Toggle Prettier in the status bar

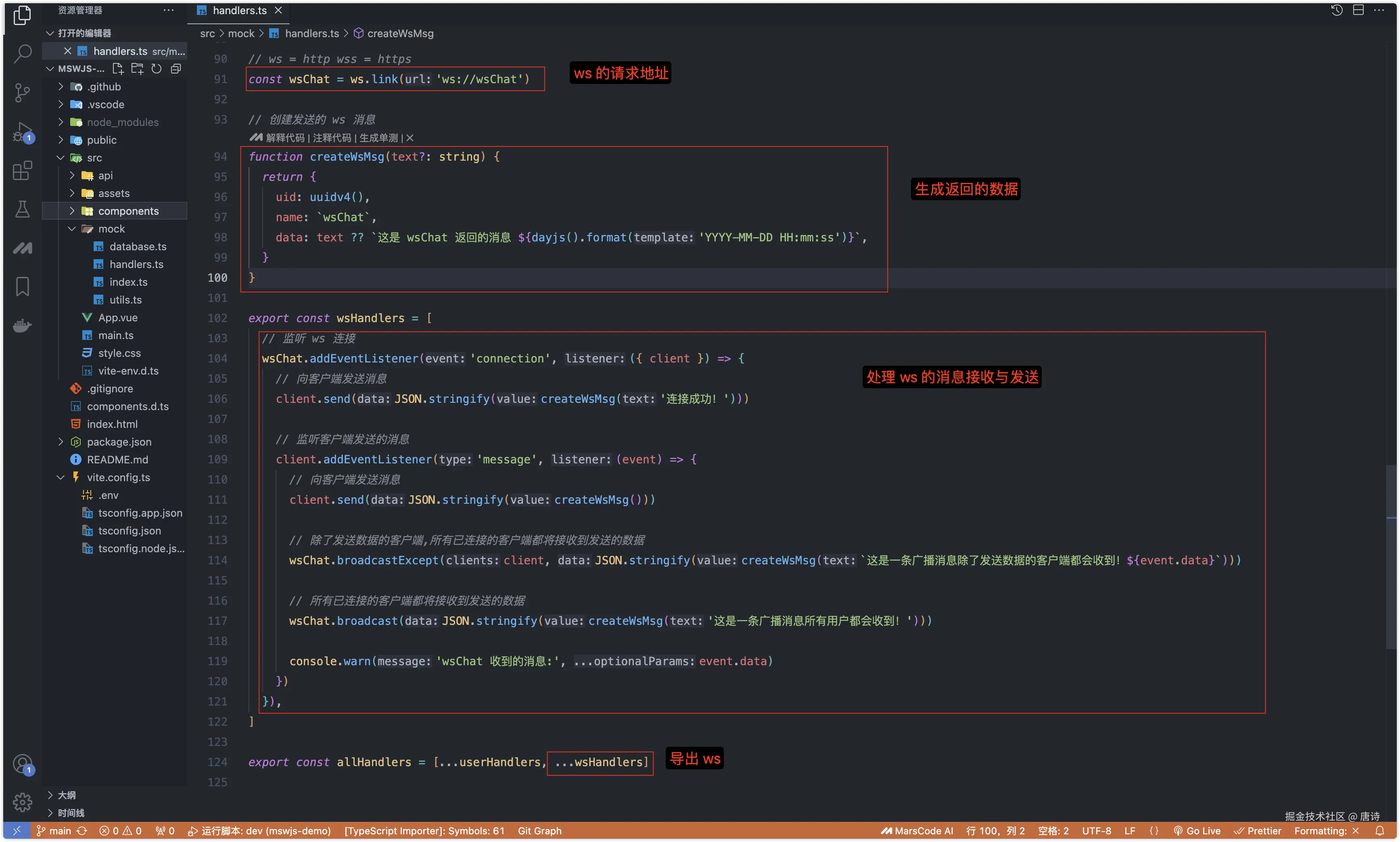1257,831
